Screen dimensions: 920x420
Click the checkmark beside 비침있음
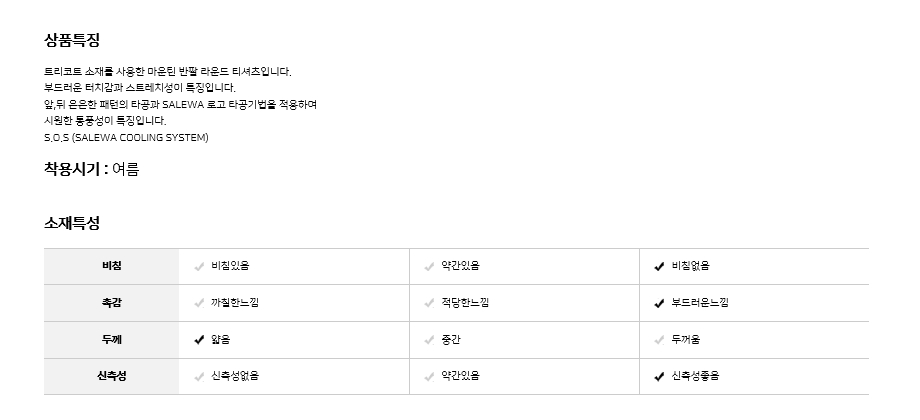[199, 266]
